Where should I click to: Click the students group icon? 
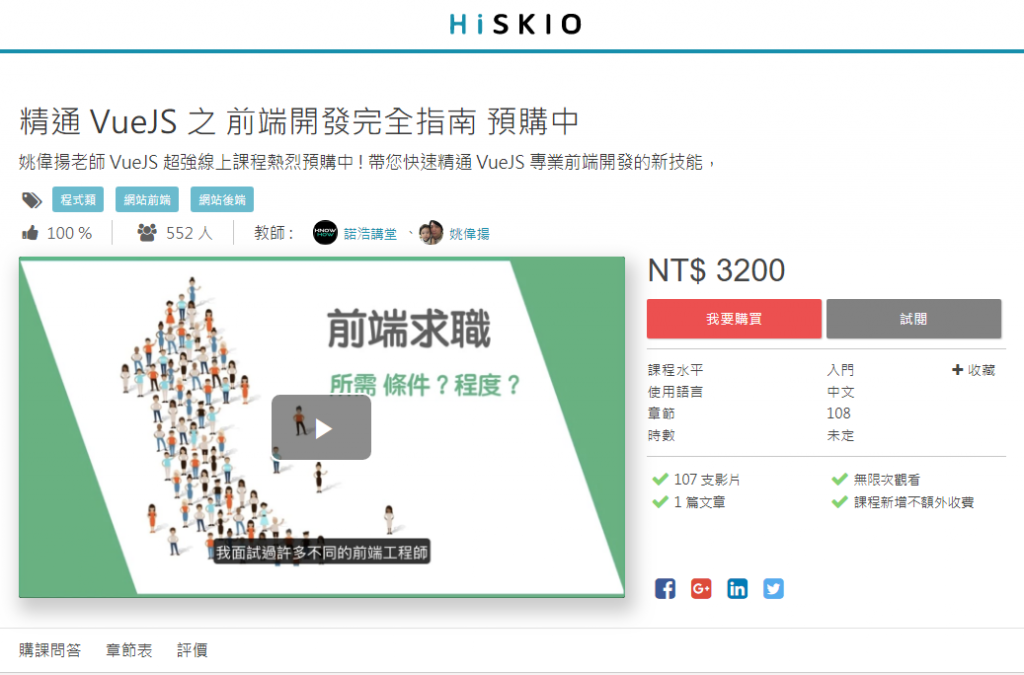(147, 232)
